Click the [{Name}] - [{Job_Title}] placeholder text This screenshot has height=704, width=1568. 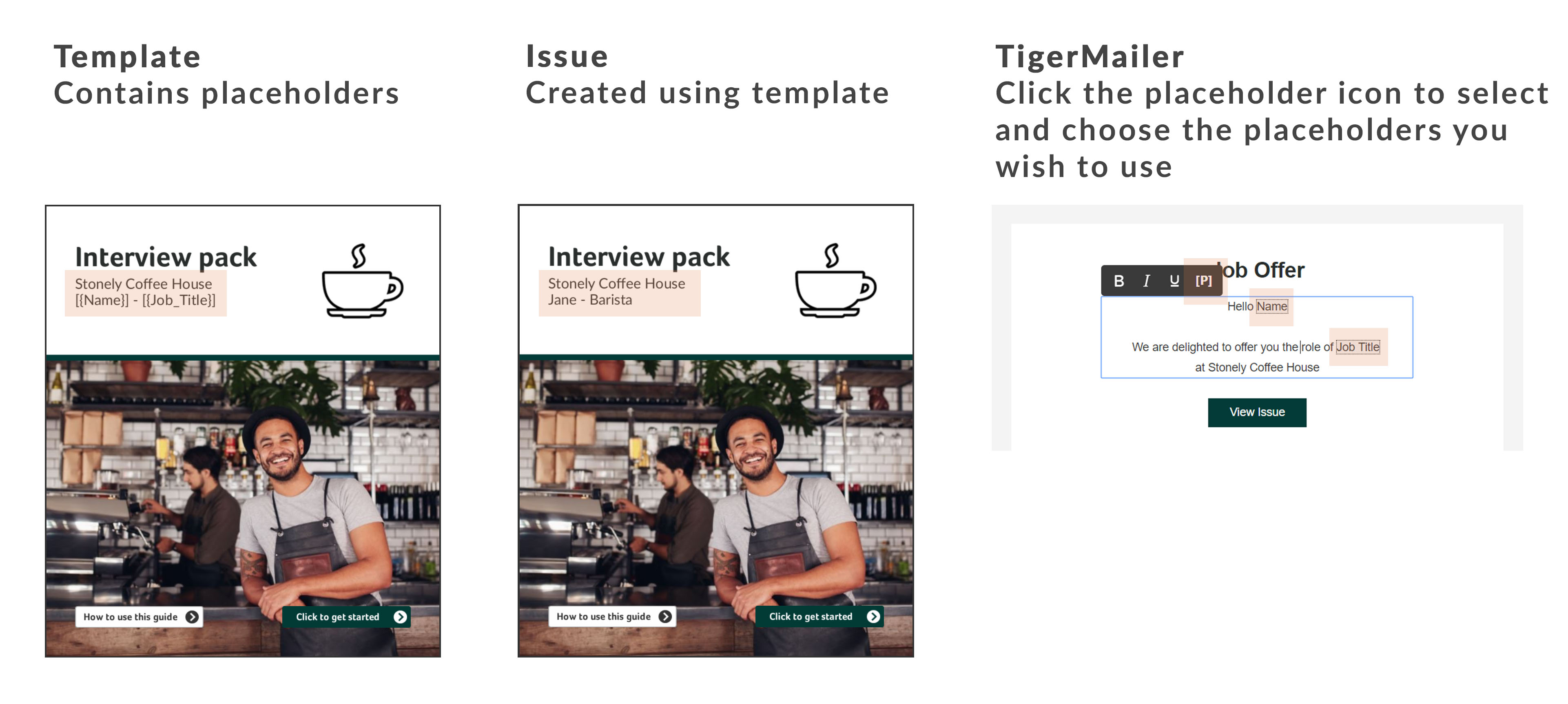point(146,300)
